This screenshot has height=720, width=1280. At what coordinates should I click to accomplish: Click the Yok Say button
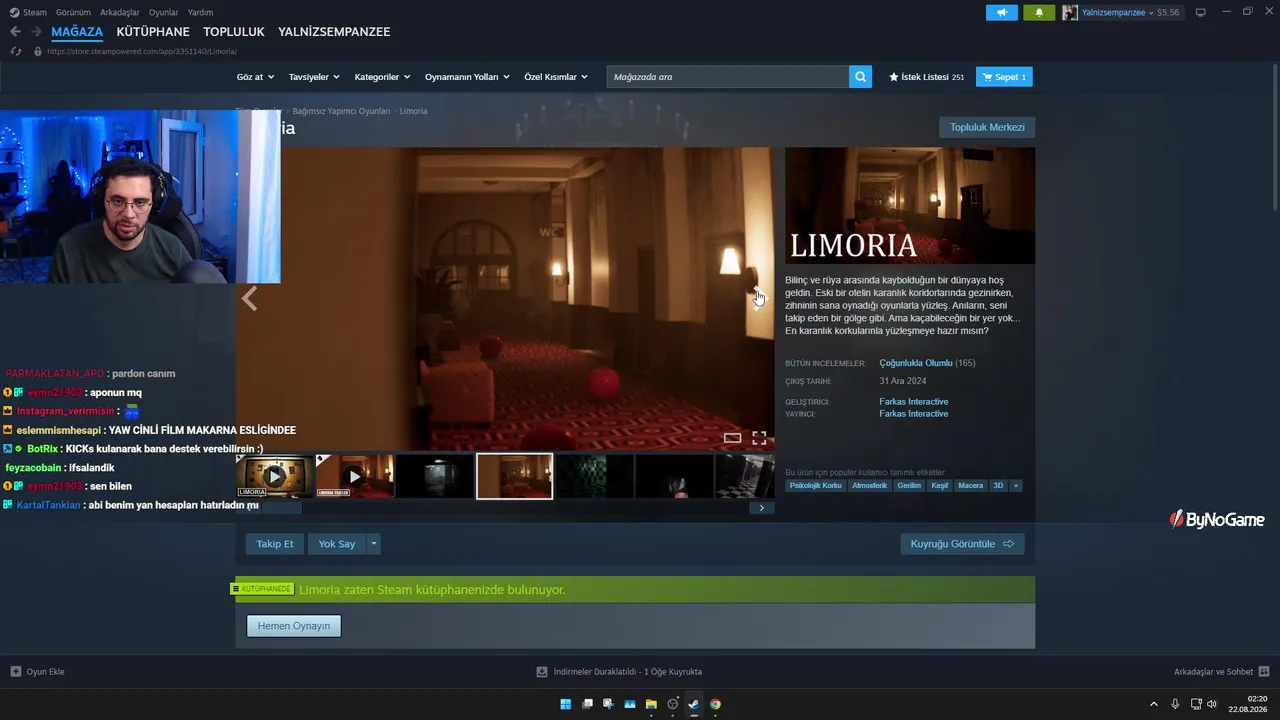point(337,544)
